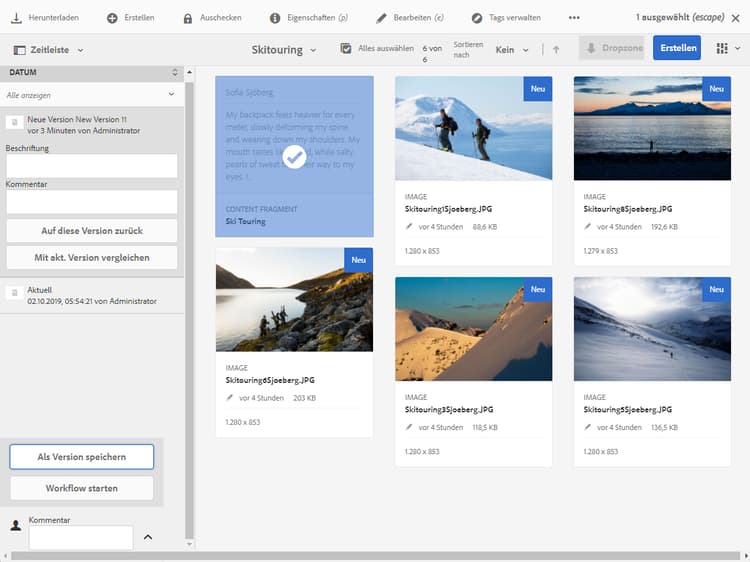Click the pencil icon on Skitouring5Sjoeberg.JPG card

587,427
